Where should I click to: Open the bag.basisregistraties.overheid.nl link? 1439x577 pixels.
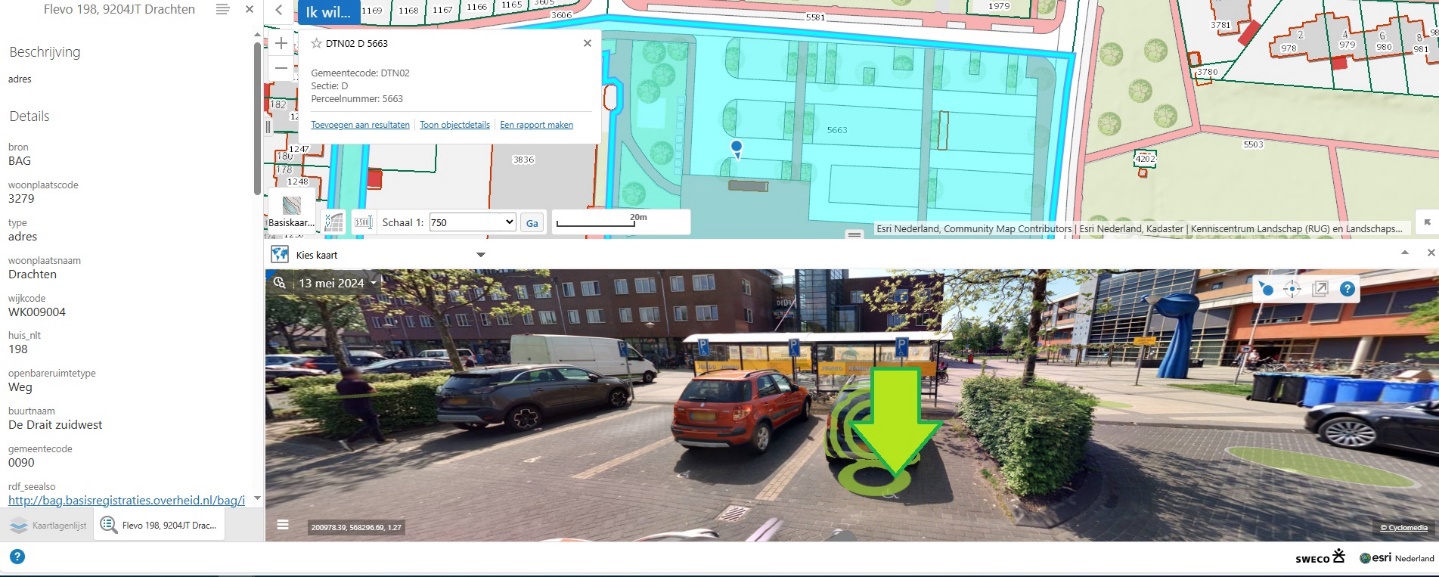(126, 499)
